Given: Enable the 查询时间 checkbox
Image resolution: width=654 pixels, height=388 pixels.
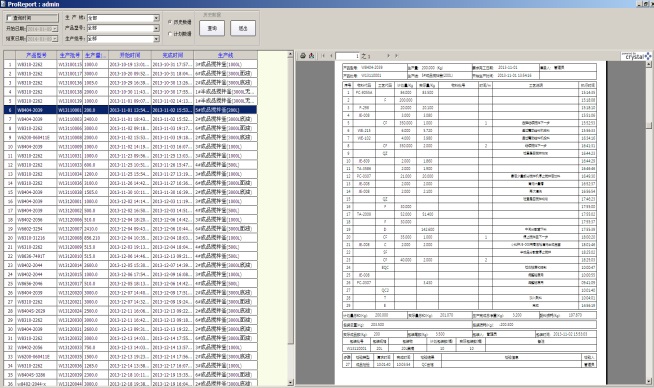Looking at the screenshot, I should [x=9, y=18].
